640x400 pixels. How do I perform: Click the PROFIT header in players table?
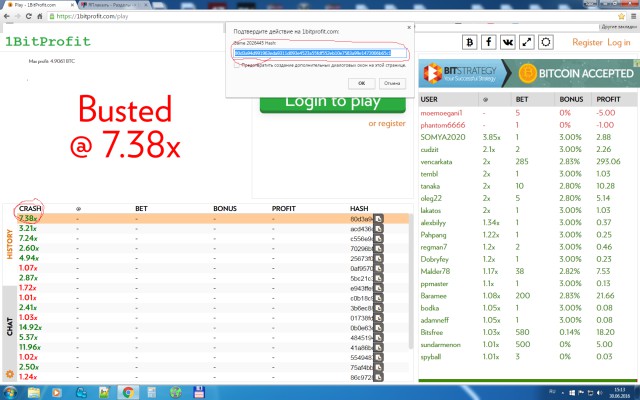pyautogui.click(x=608, y=100)
